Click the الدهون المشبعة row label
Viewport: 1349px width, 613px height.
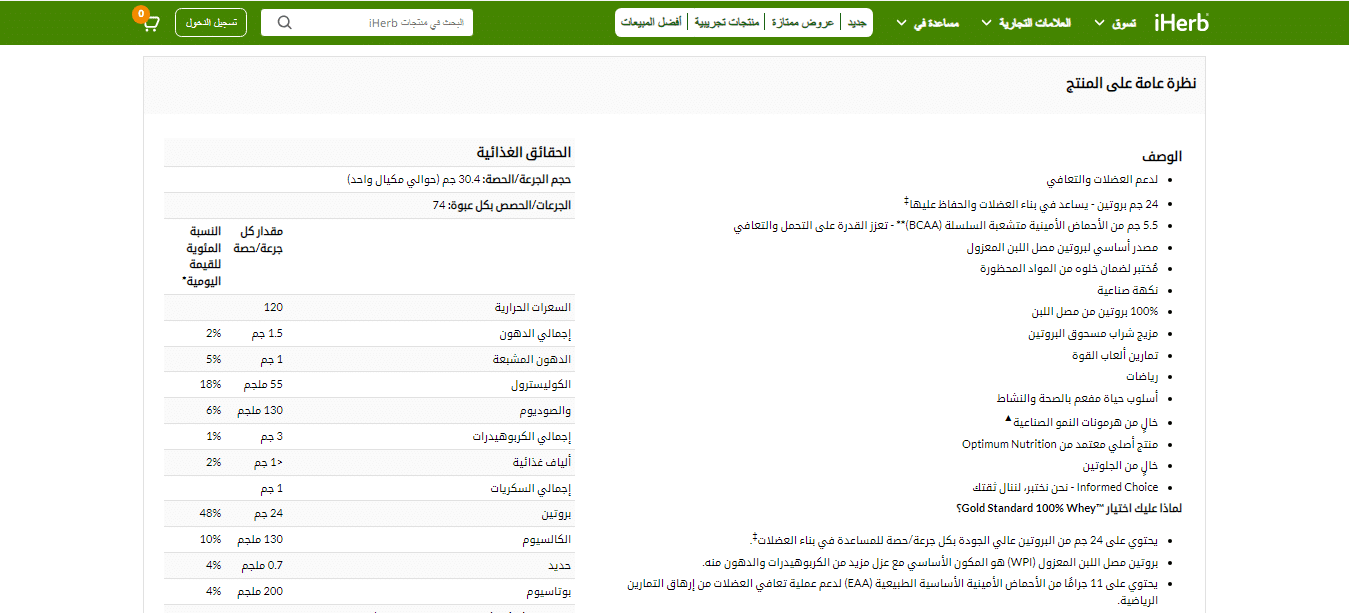click(530, 360)
